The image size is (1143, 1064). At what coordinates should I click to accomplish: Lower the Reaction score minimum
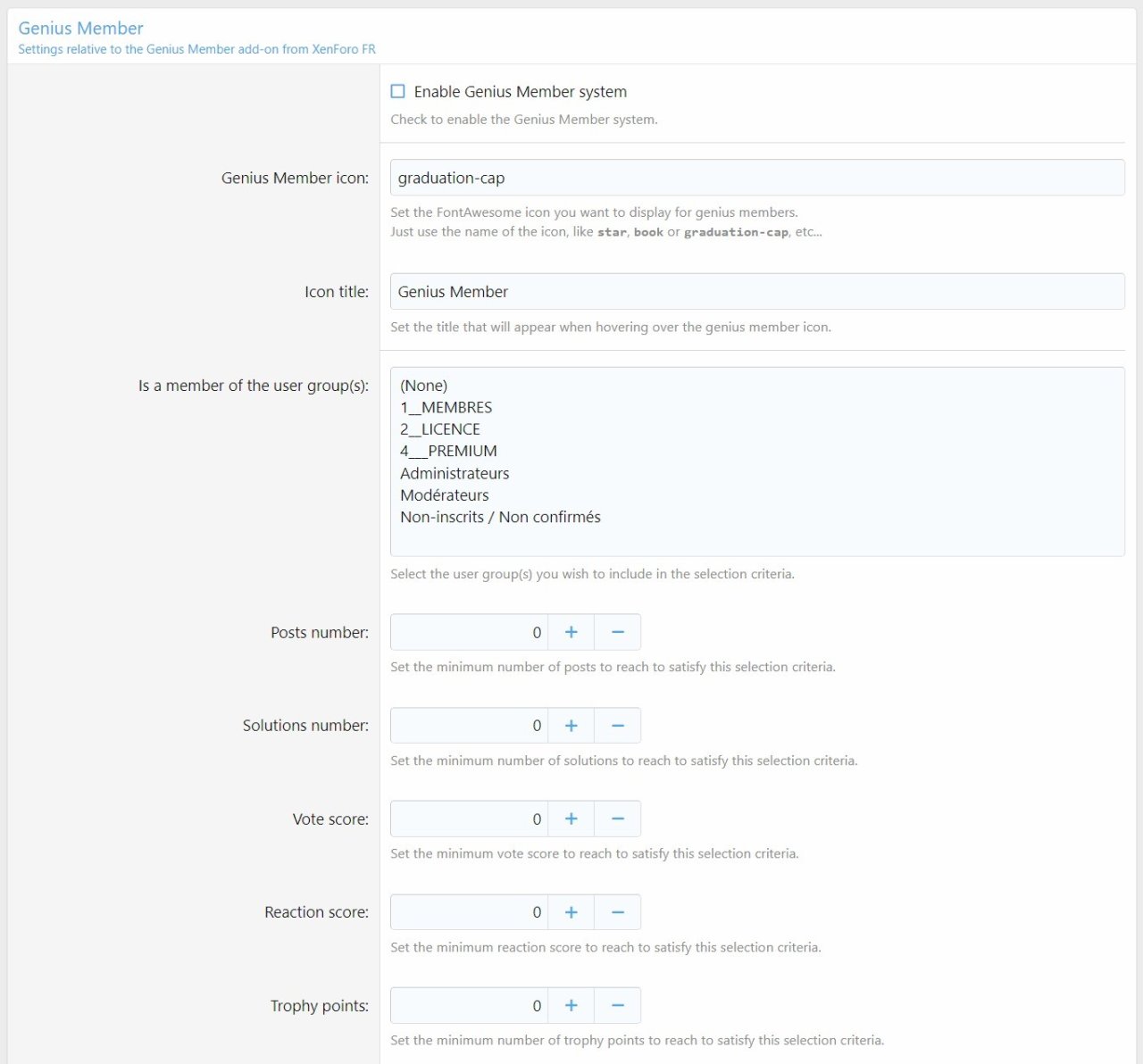coord(617,912)
